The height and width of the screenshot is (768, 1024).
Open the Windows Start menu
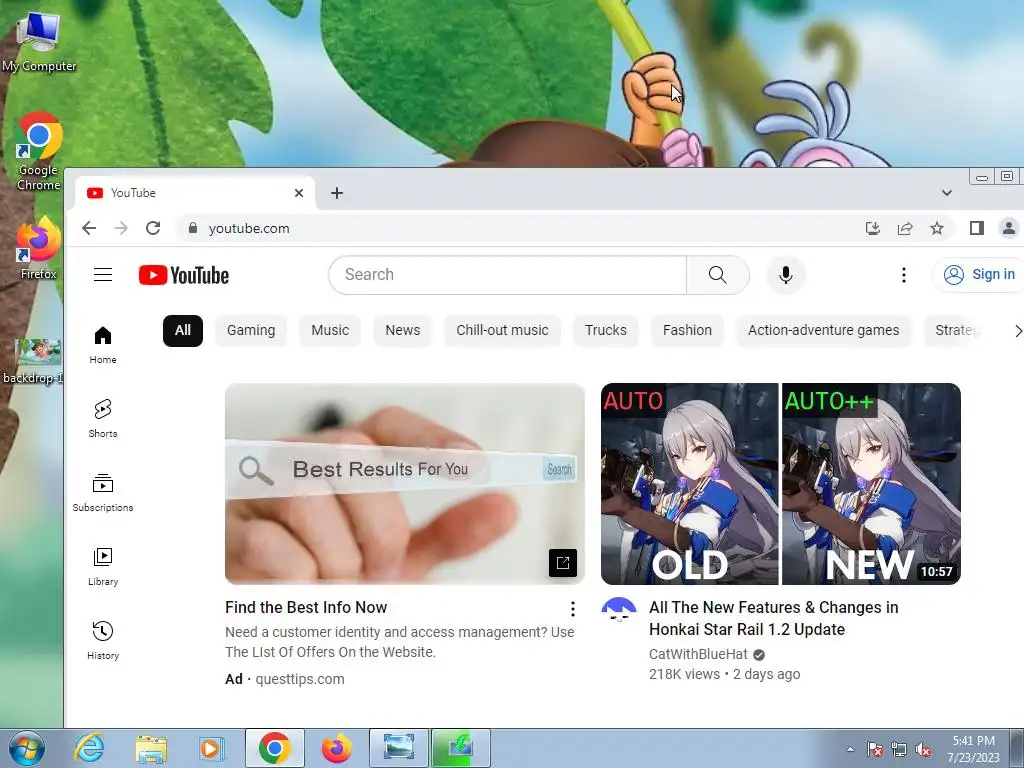(x=26, y=748)
